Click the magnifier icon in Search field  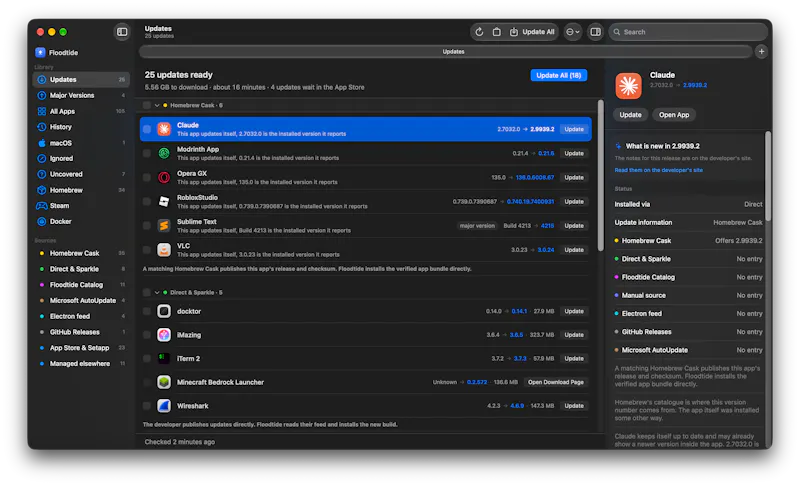617,32
